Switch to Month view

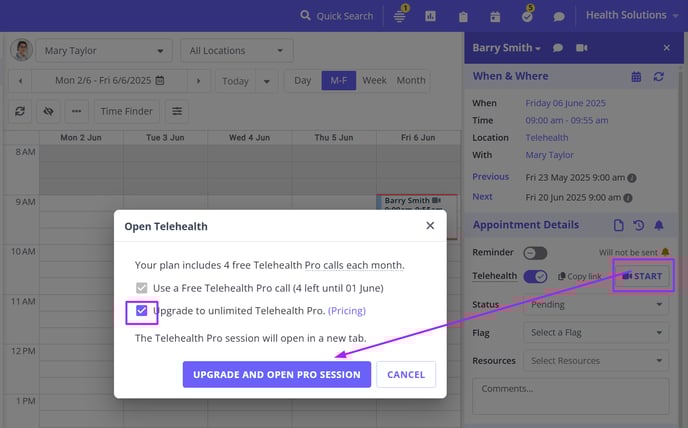pyautogui.click(x=411, y=81)
